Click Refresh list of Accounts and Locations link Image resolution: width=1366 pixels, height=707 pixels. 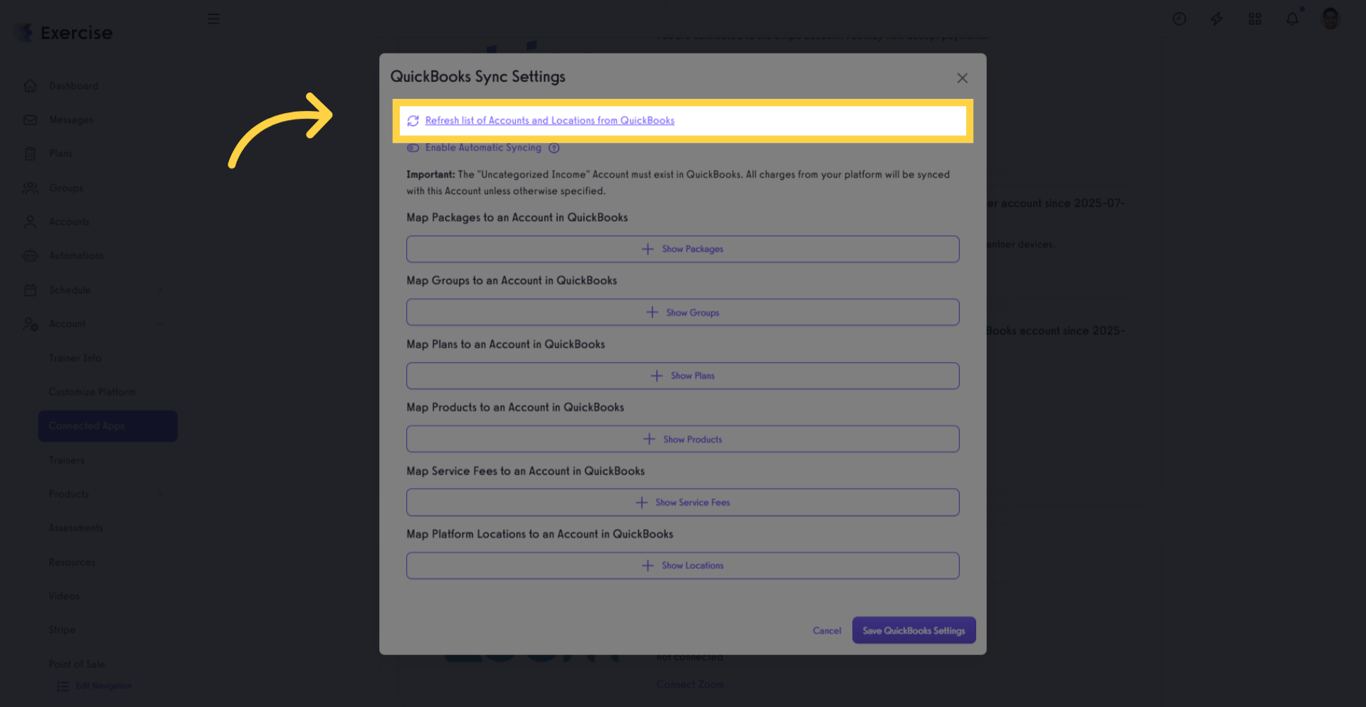(549, 121)
